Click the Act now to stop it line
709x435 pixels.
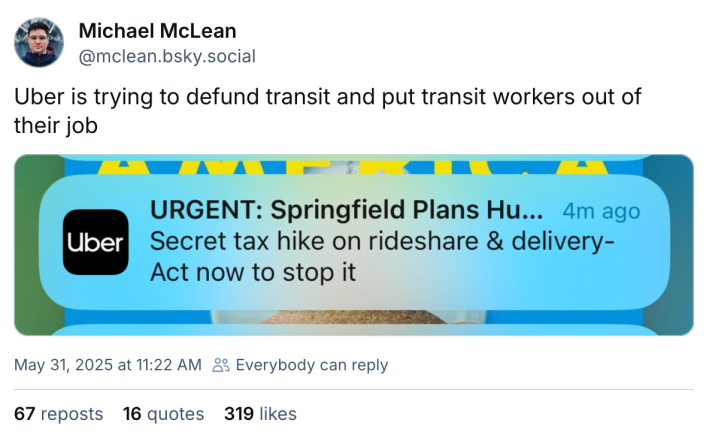pos(252,271)
